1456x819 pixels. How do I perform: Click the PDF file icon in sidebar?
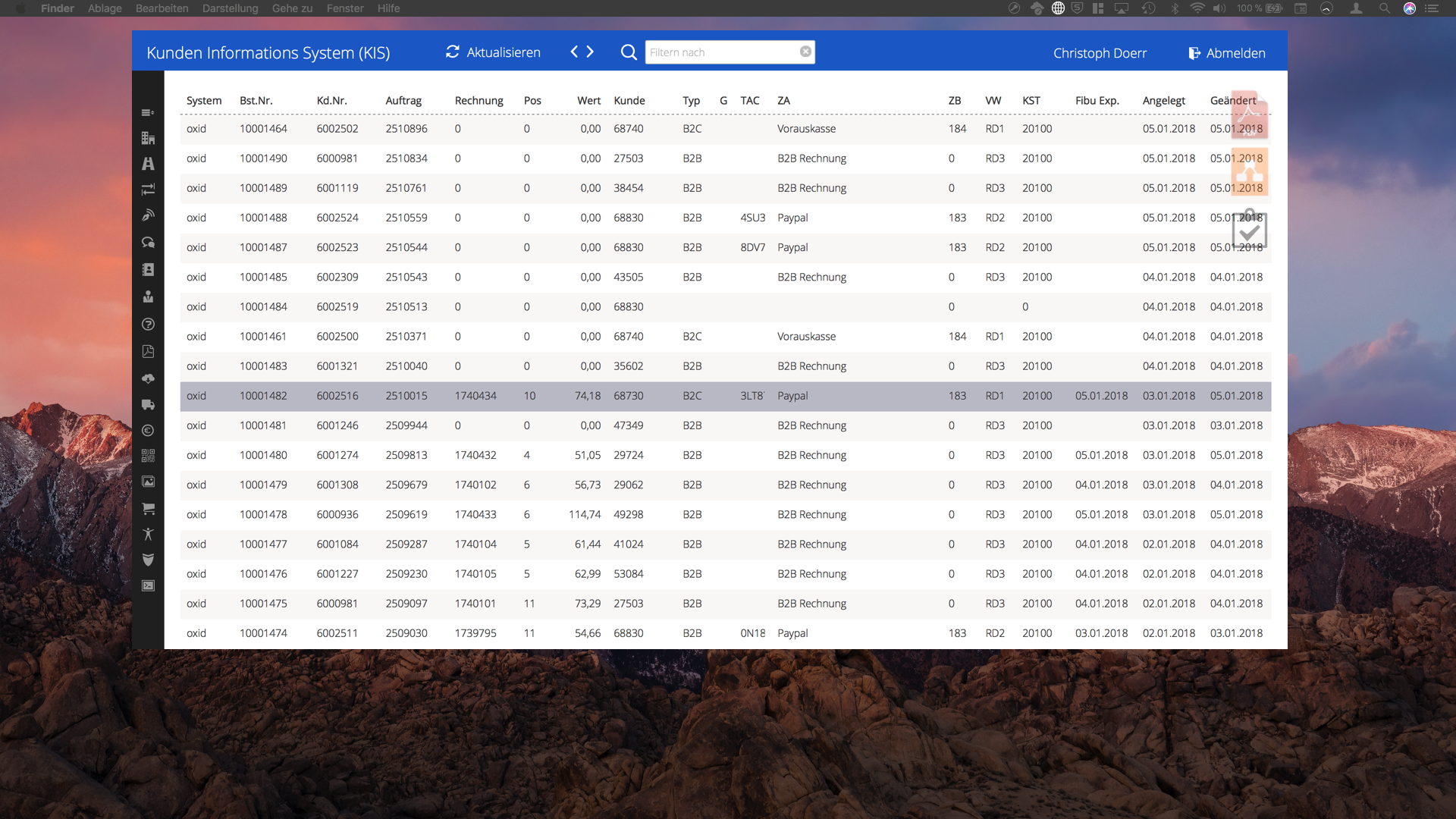(x=148, y=351)
